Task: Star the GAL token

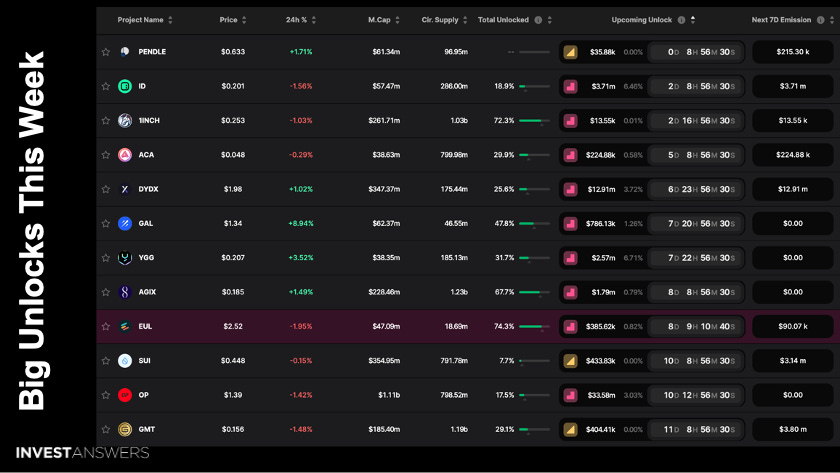Action: point(106,223)
